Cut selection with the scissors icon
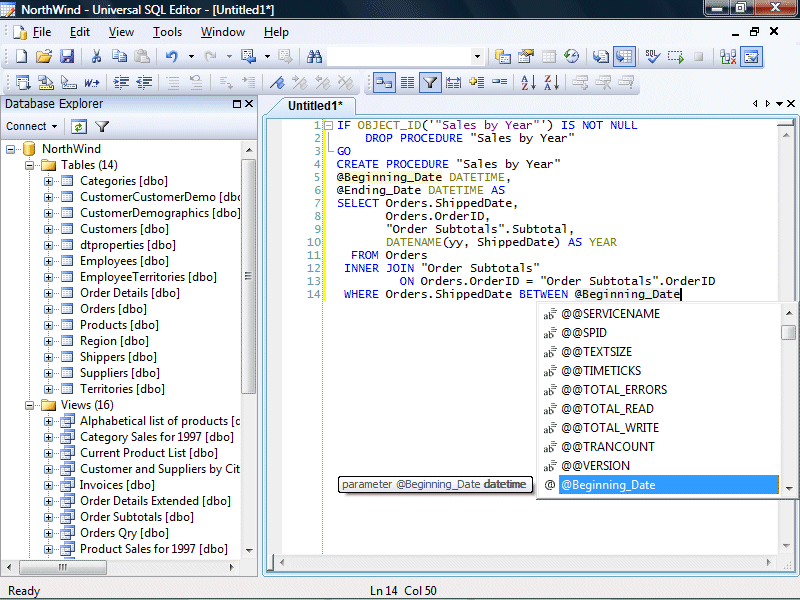This screenshot has height=600, width=800. coord(96,57)
